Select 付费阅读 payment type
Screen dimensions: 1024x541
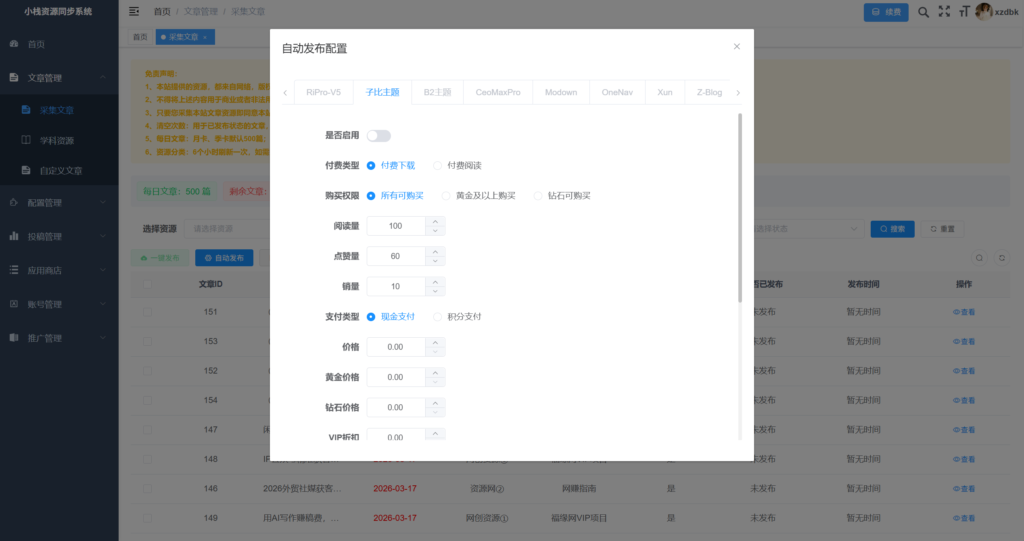point(457,166)
